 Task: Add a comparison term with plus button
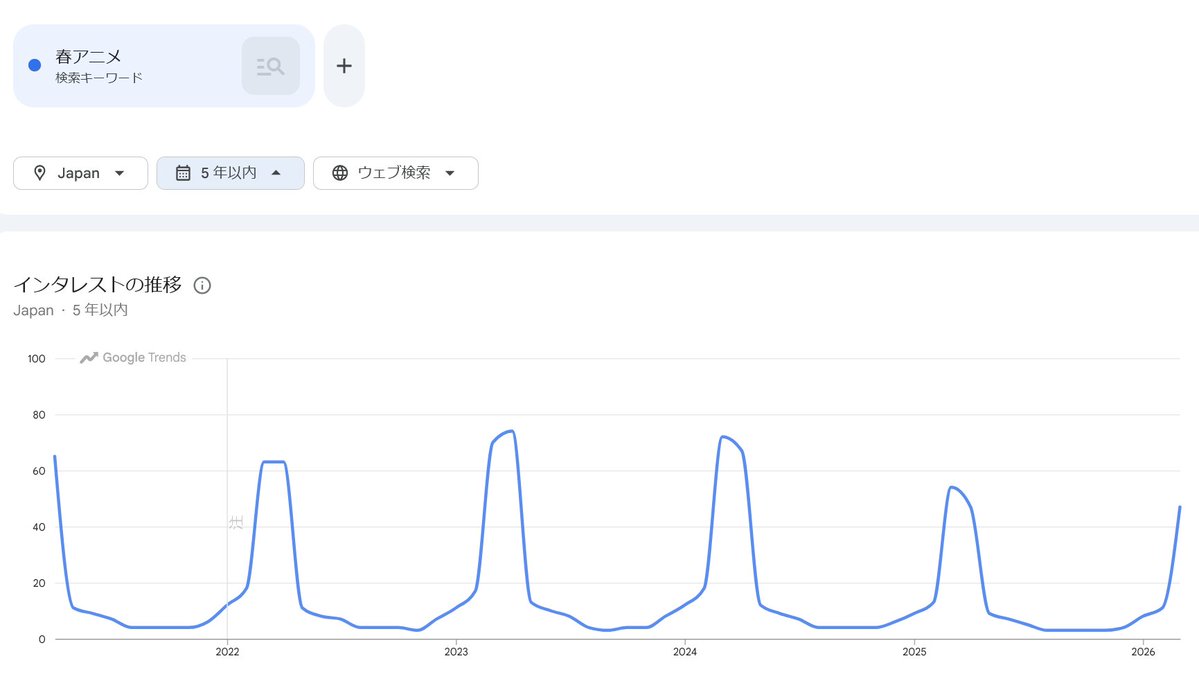click(x=344, y=66)
